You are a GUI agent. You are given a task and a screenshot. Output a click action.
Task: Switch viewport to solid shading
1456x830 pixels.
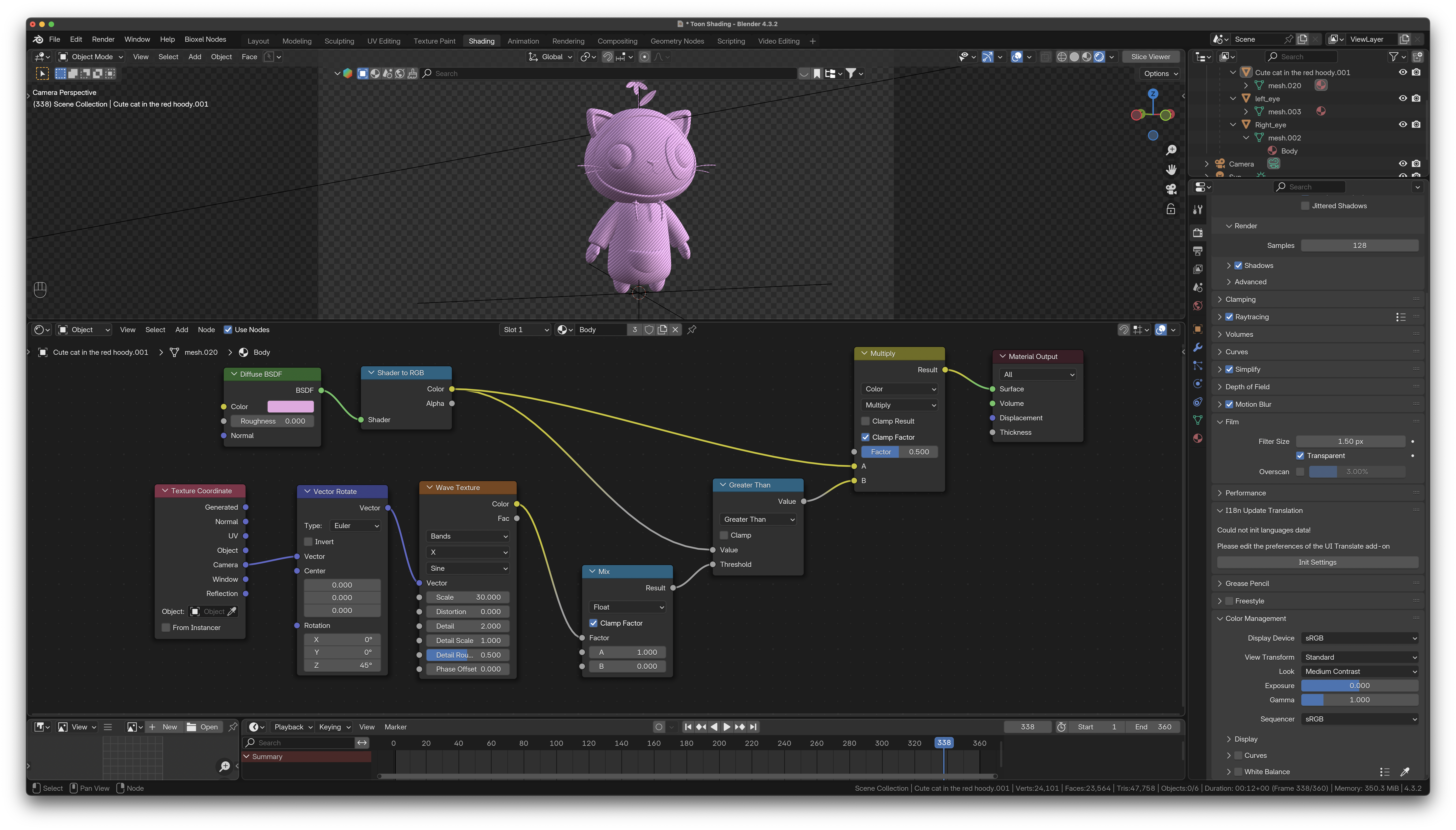click(1074, 57)
